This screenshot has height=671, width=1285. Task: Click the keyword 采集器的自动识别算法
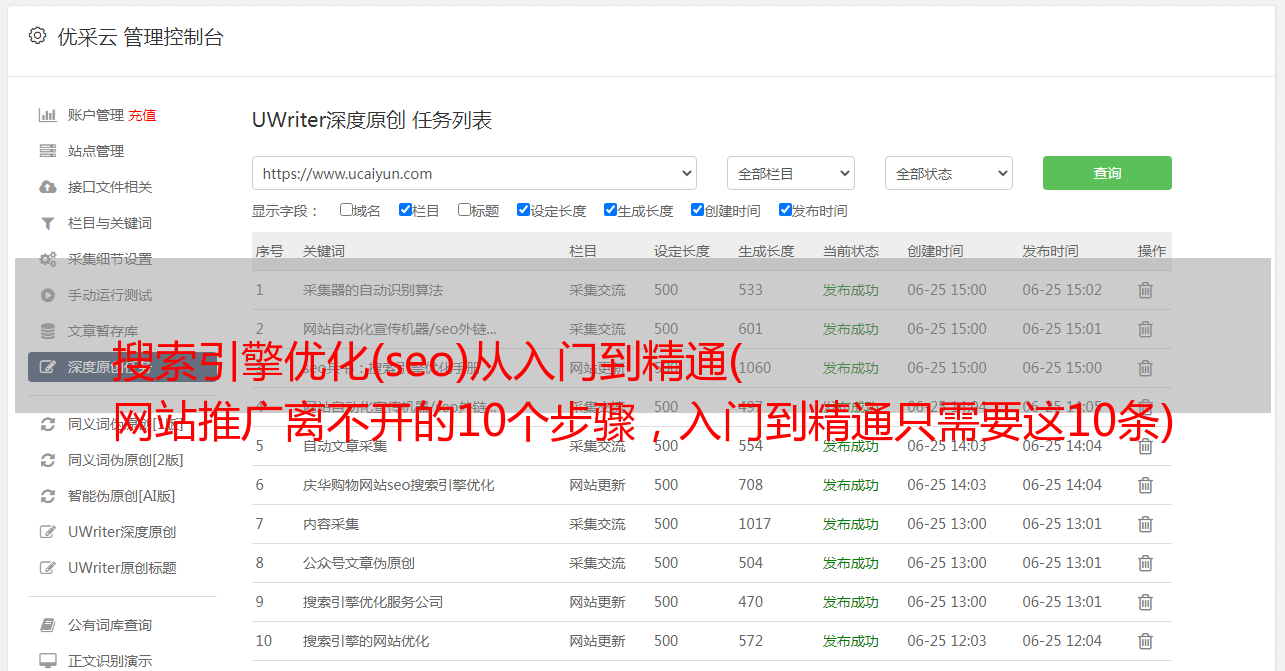[373, 290]
